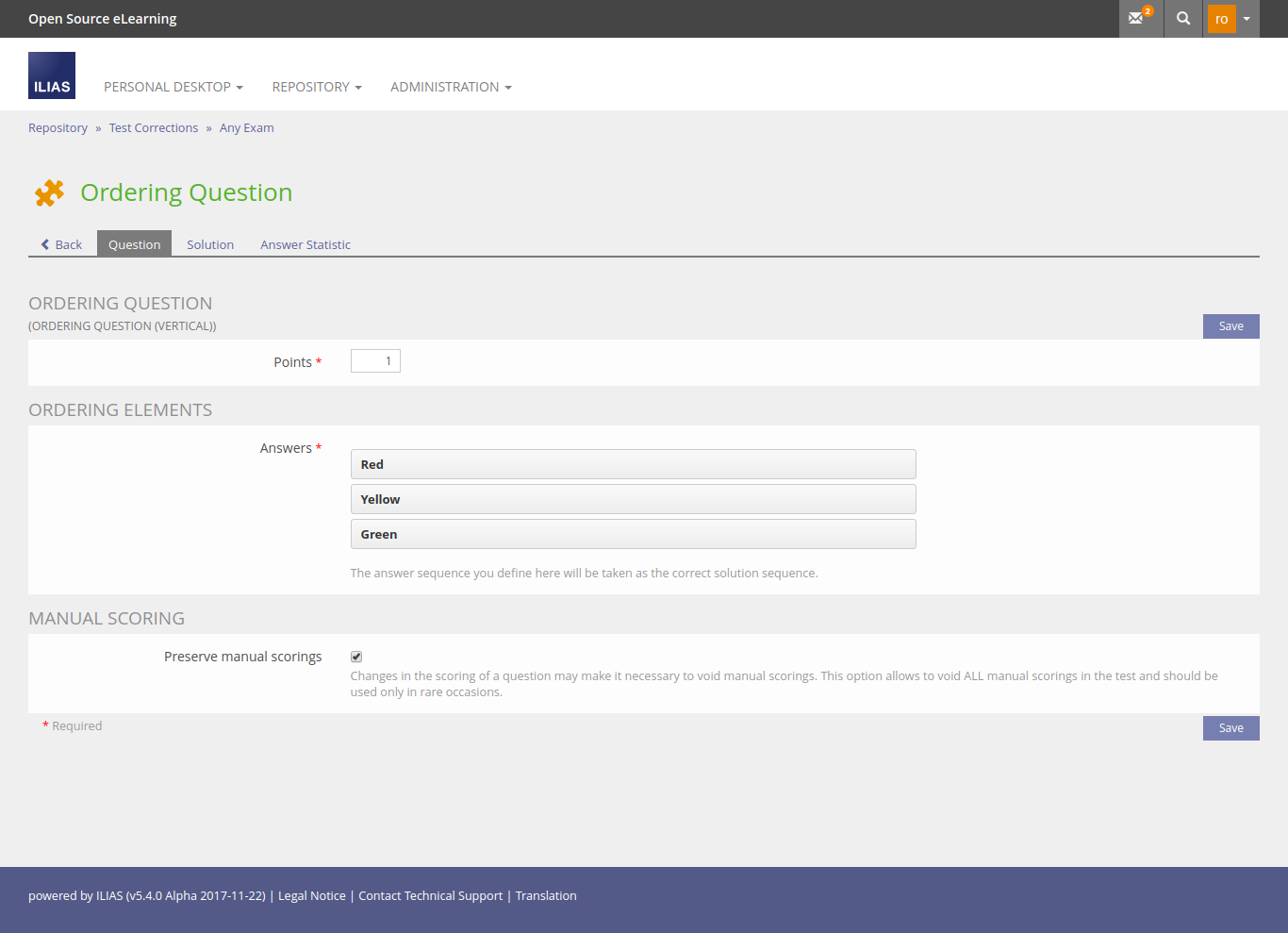Click the ILIAS logo
The height and width of the screenshot is (933, 1288).
click(x=52, y=75)
